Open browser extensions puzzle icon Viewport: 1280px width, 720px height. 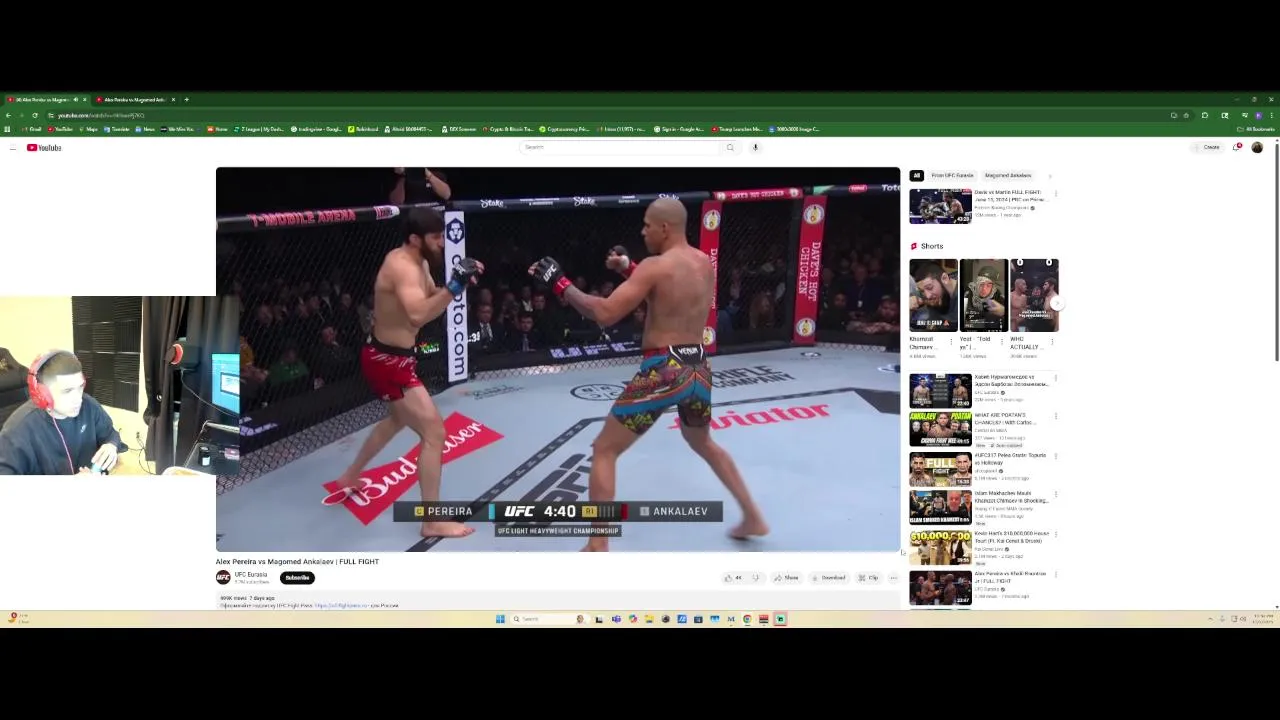point(1205,115)
